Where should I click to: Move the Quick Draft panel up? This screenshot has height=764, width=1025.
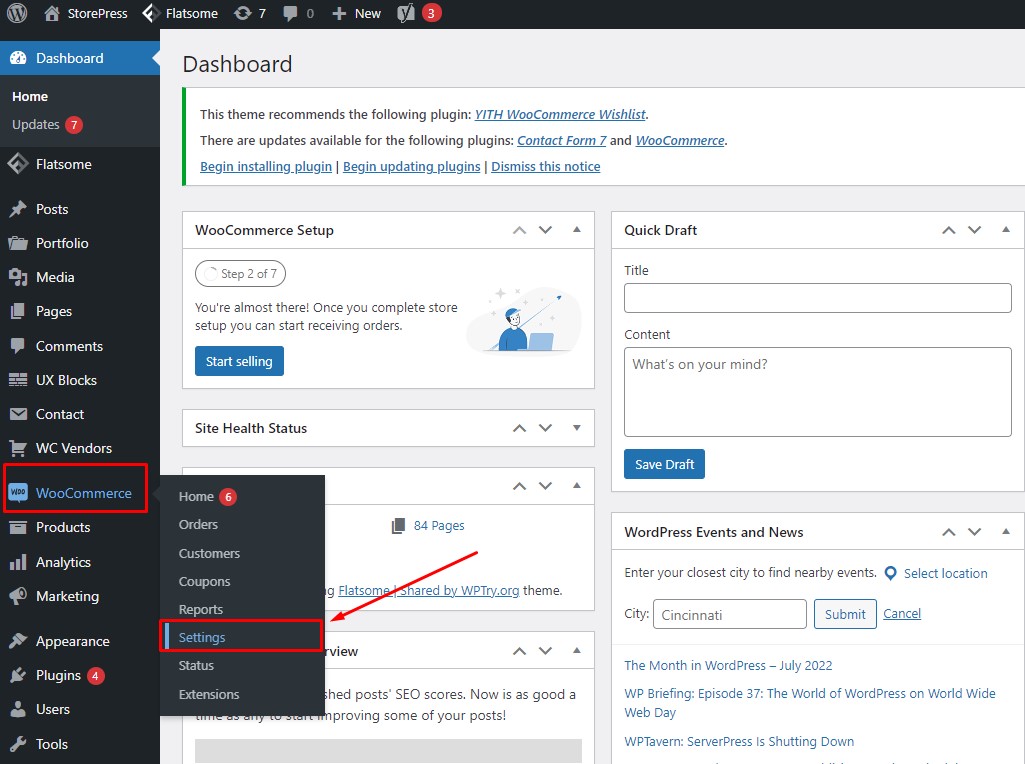(x=949, y=230)
